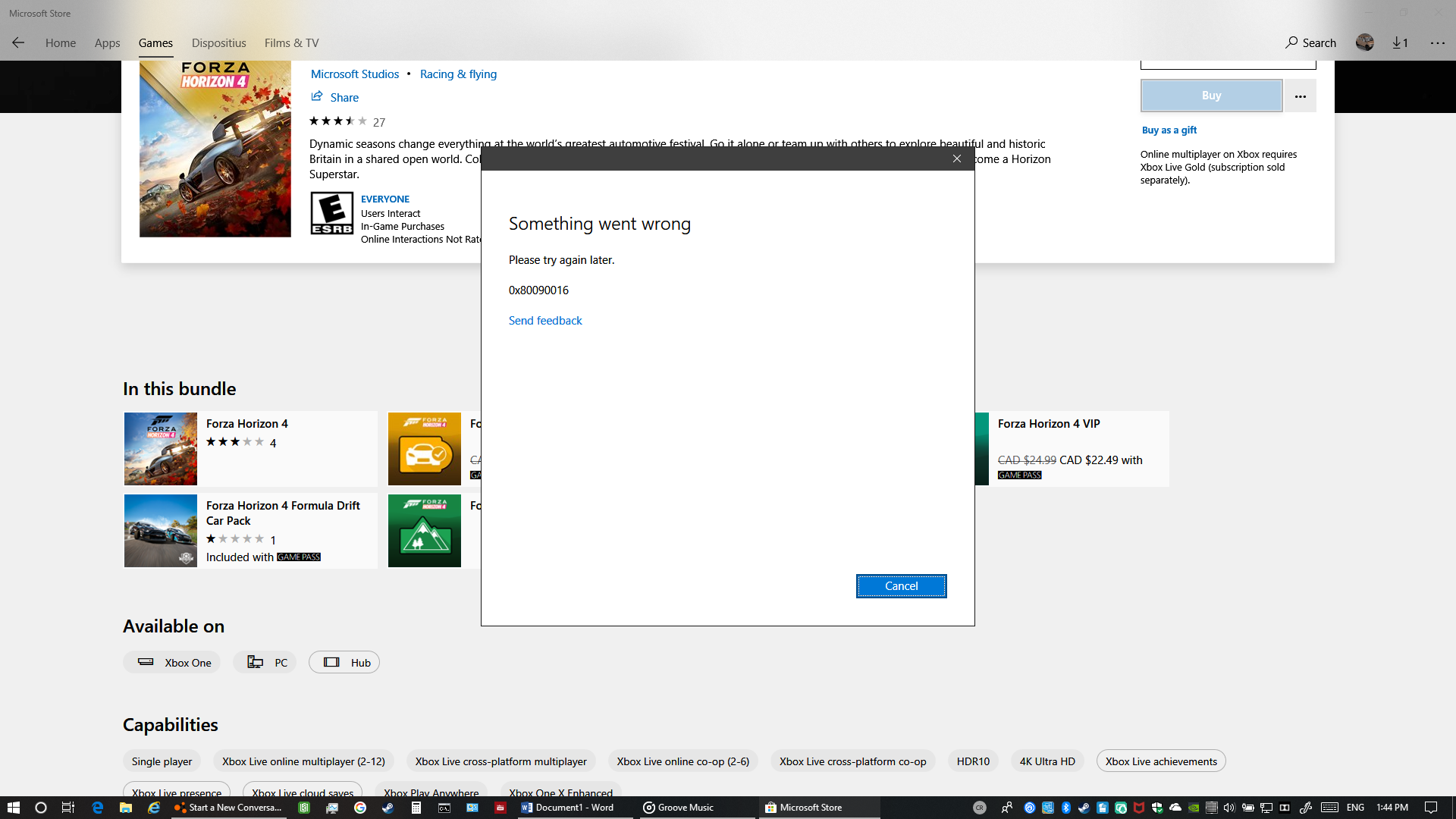1456x819 pixels.
Task: Click the Share link
Action: click(x=335, y=97)
